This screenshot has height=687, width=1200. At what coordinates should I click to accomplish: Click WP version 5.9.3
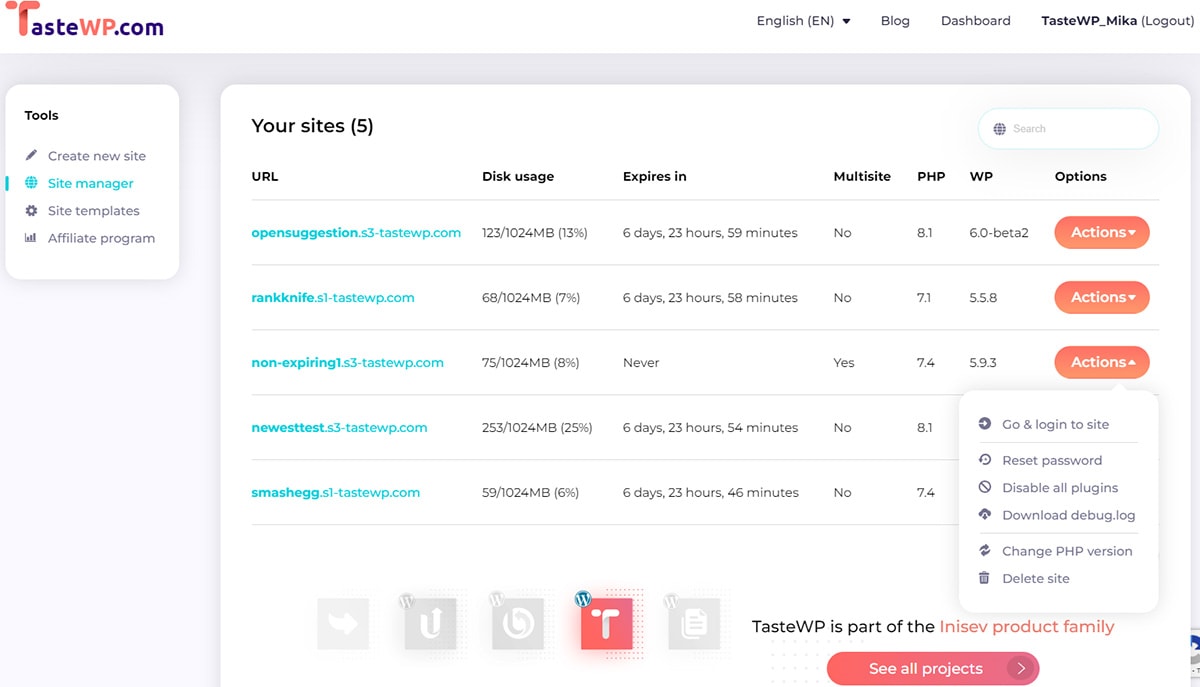tap(983, 363)
